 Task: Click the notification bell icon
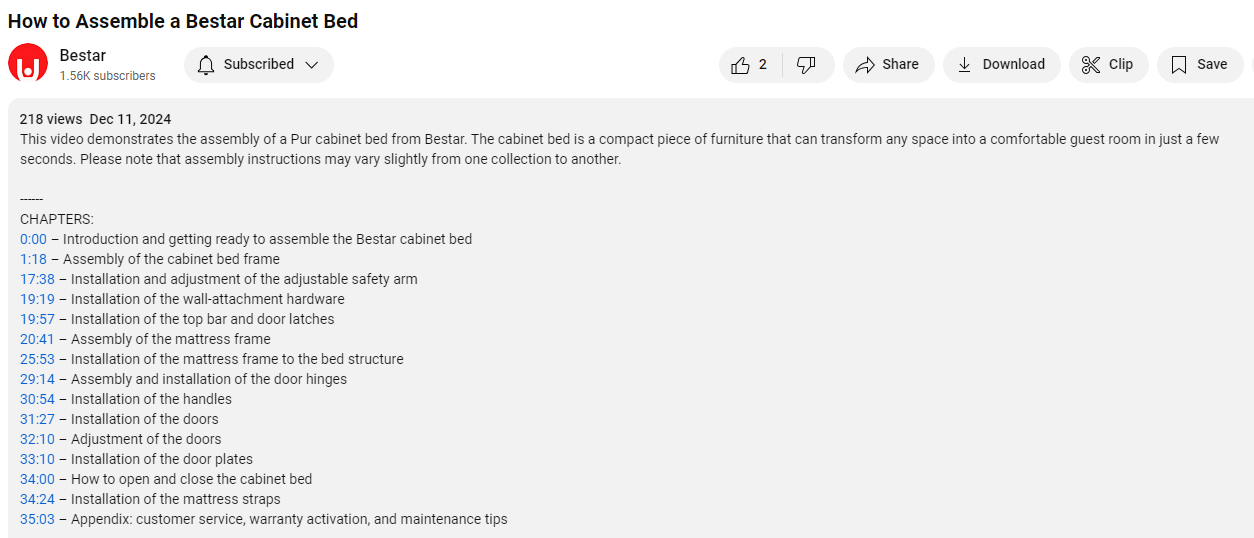(x=206, y=65)
